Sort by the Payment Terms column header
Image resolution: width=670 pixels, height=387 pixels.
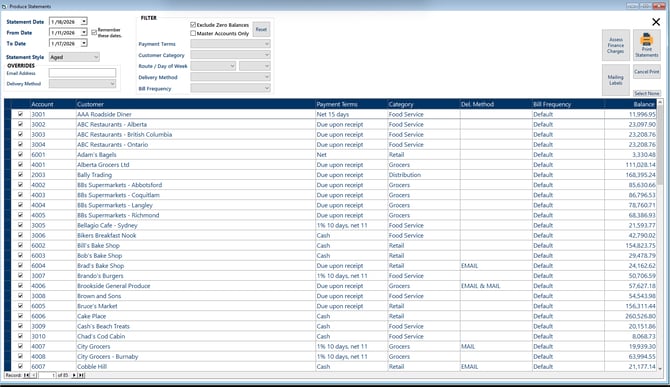click(x=351, y=104)
